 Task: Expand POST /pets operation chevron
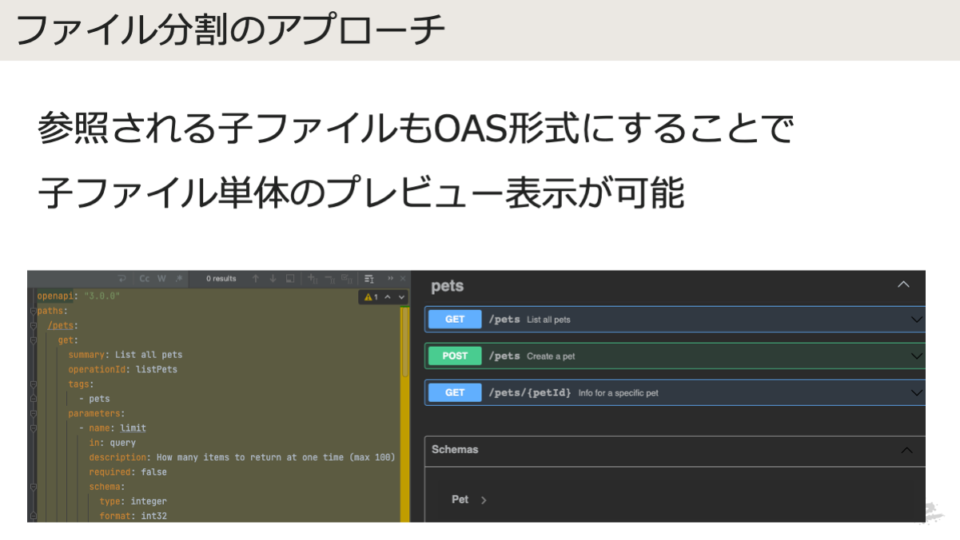click(916, 356)
